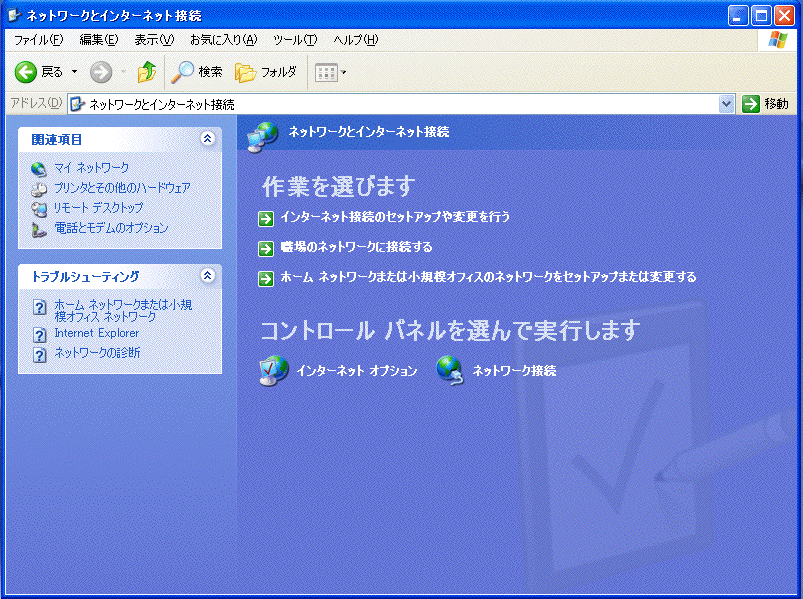The image size is (803, 599).
Task: Open the ツール(T) menu
Action: (295, 40)
